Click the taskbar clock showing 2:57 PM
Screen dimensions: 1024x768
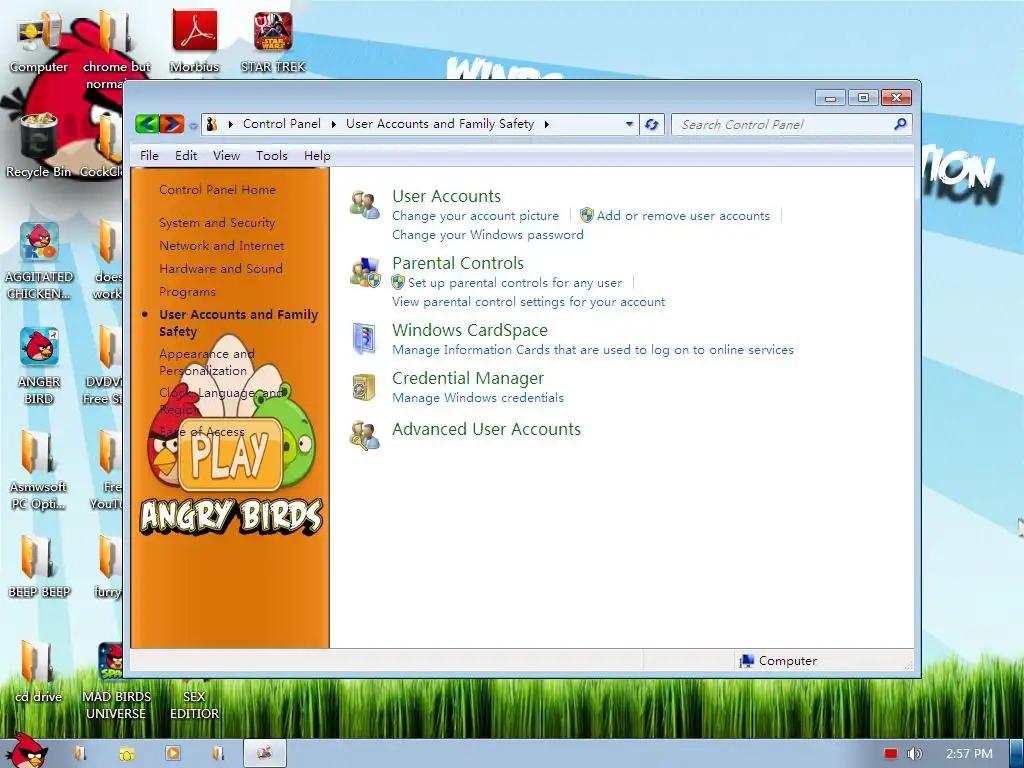click(x=969, y=754)
